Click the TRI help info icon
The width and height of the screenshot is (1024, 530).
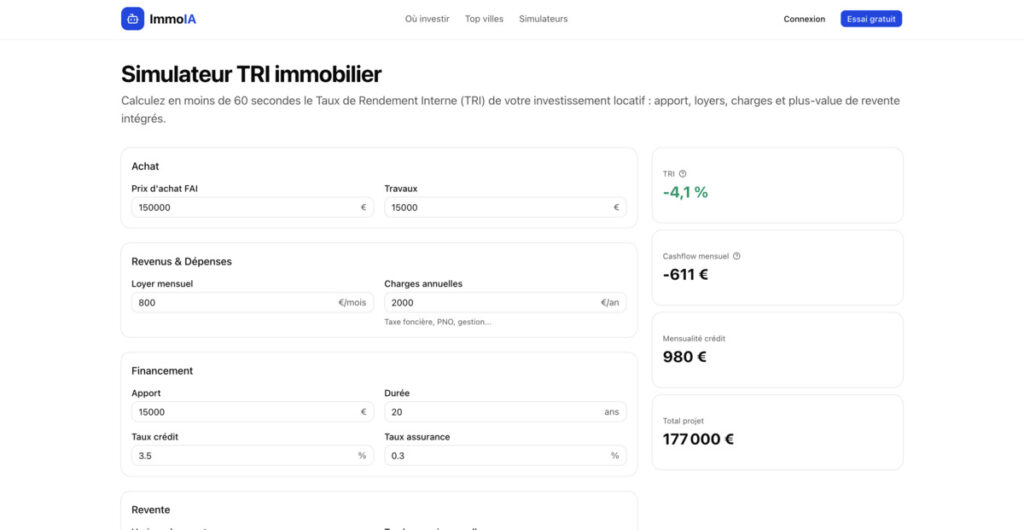(x=682, y=174)
